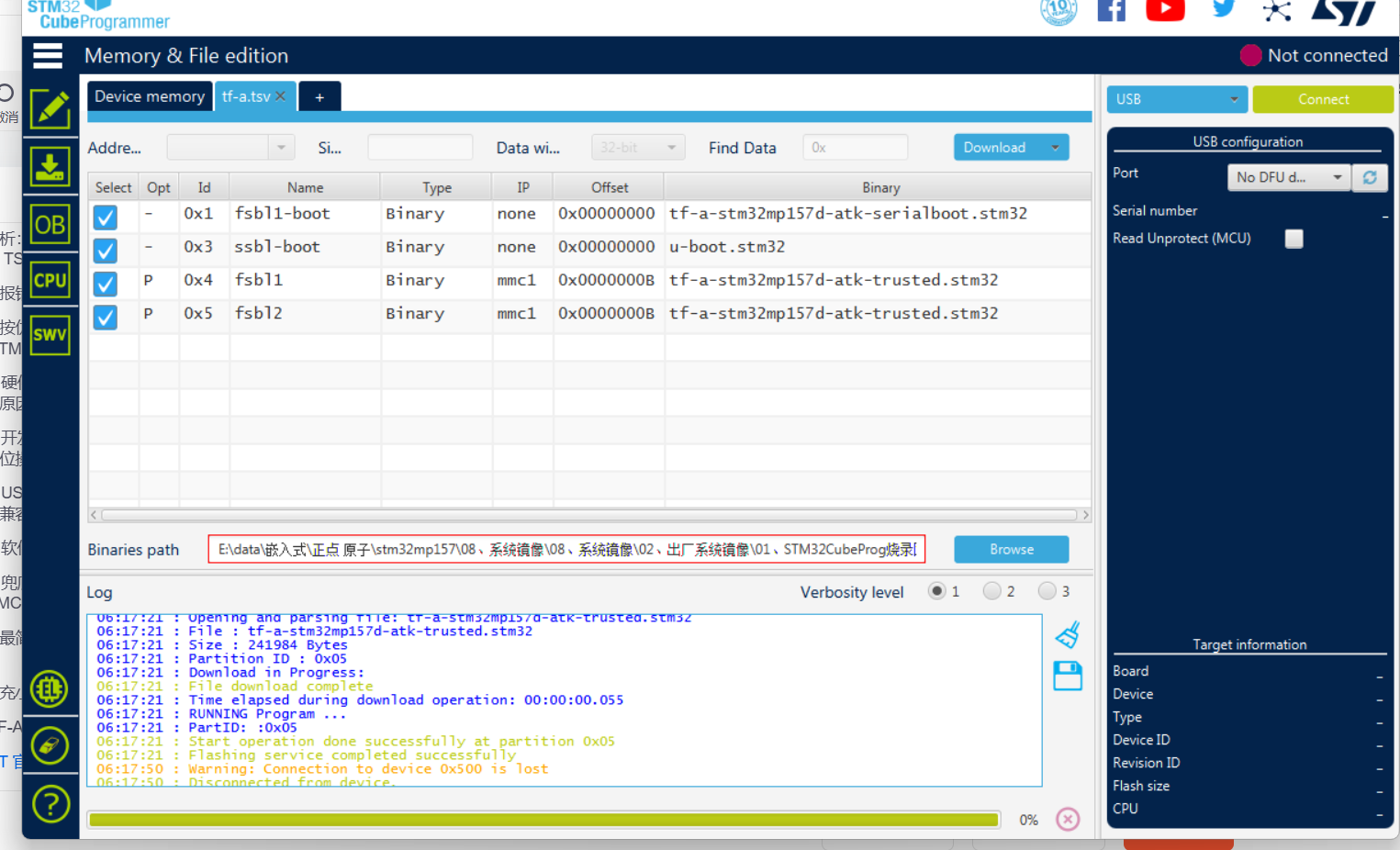1400x850 pixels.
Task: Clear the log with broom icon
Action: [x=1068, y=635]
